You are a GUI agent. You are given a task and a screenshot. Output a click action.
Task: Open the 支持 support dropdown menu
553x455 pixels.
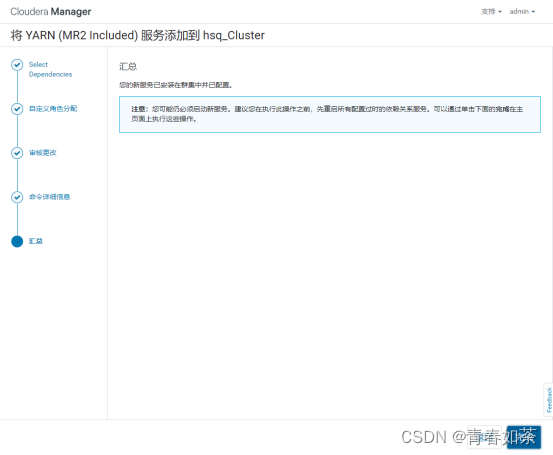[491, 12]
